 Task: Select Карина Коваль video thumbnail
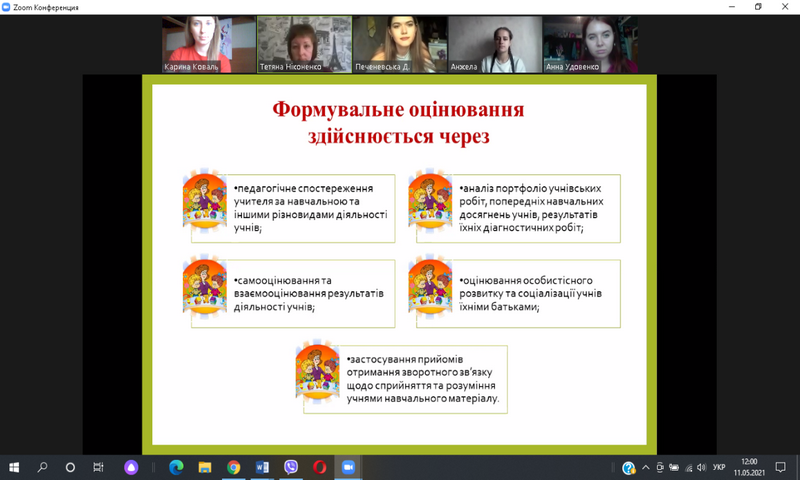coord(209,44)
